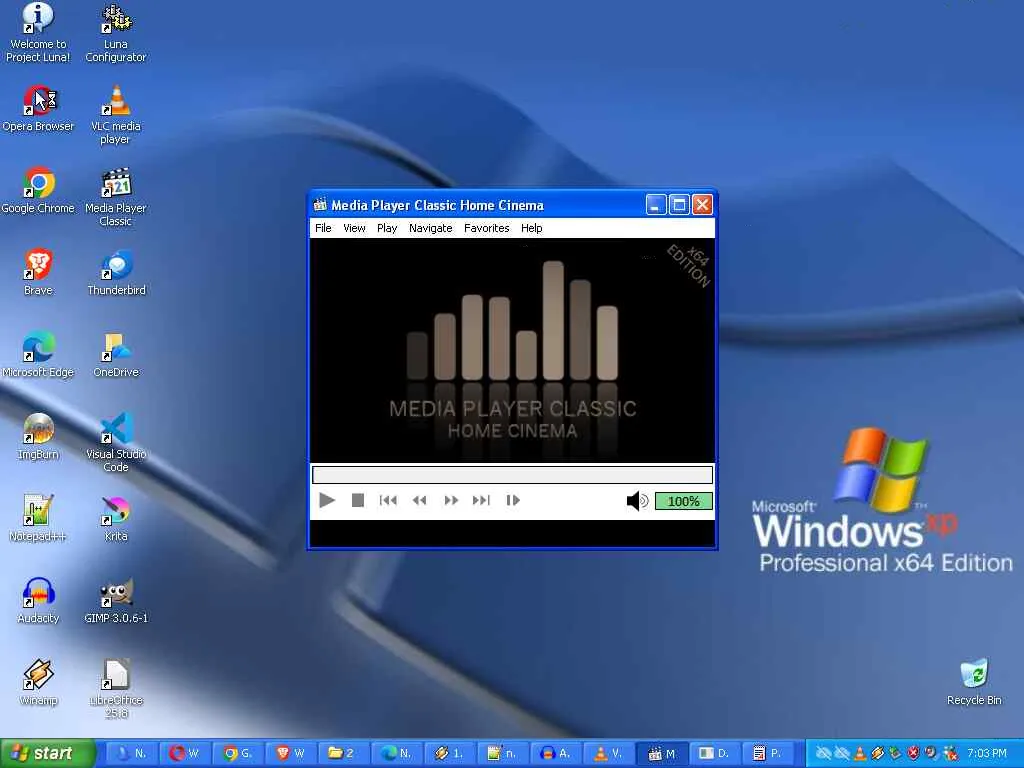The width and height of the screenshot is (1024, 768).
Task: Skip to previous track in player
Action: click(388, 500)
